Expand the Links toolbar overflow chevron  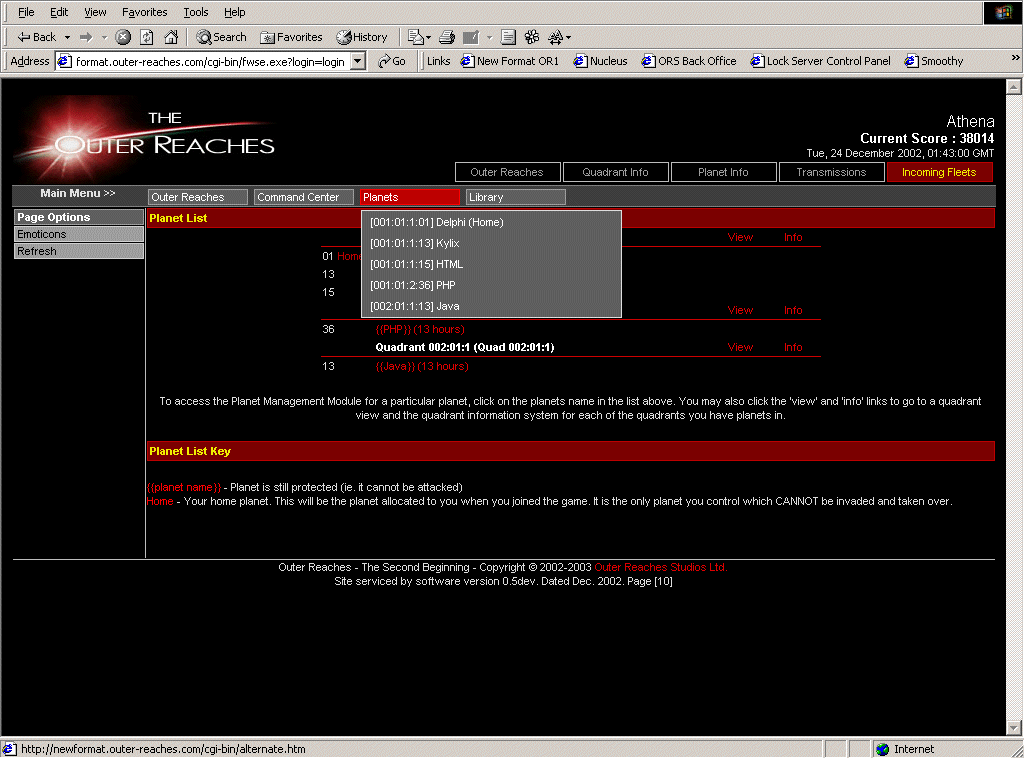1015,59
